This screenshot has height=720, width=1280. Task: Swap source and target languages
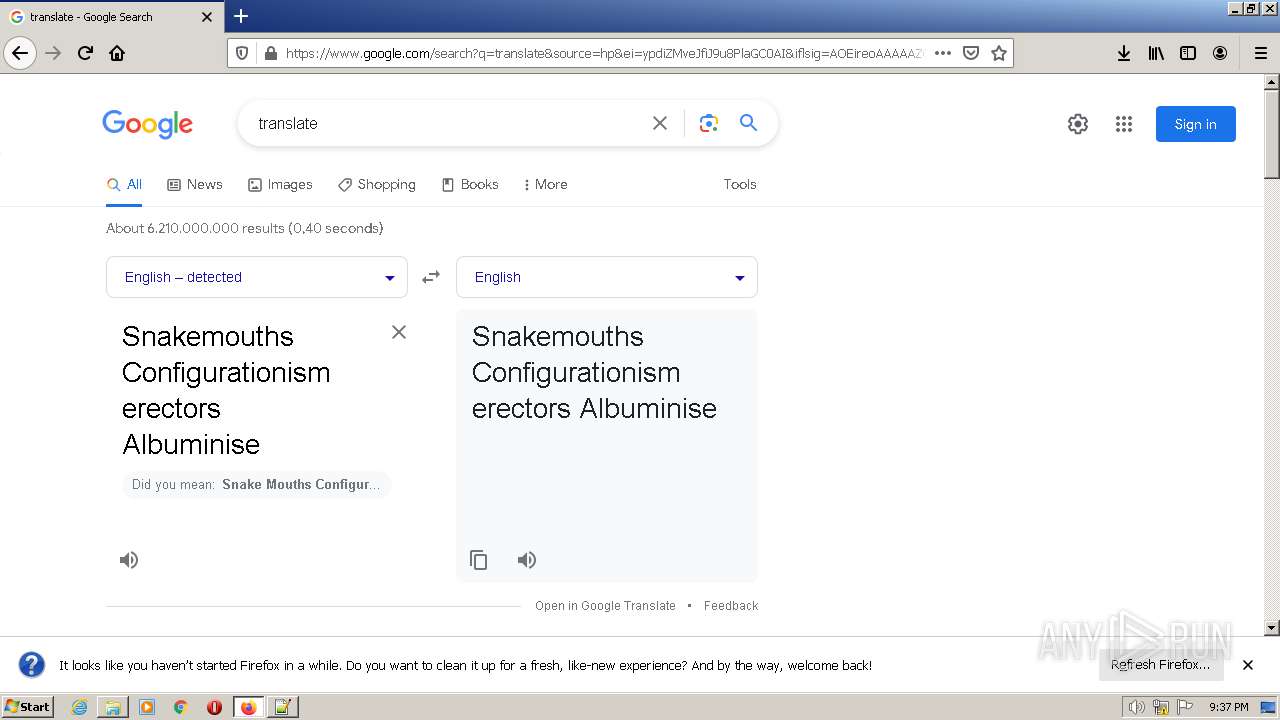click(431, 277)
